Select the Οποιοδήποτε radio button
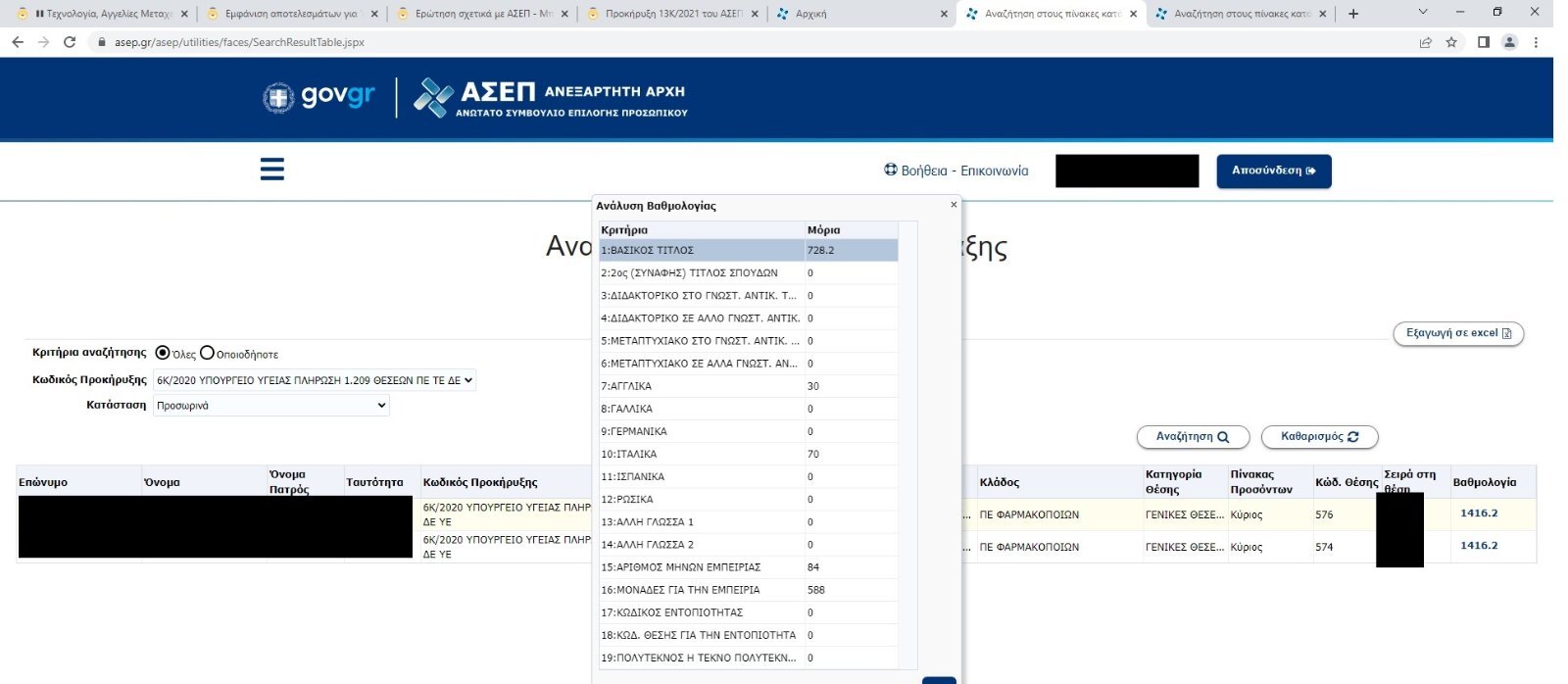The image size is (1568, 684). click(x=207, y=353)
